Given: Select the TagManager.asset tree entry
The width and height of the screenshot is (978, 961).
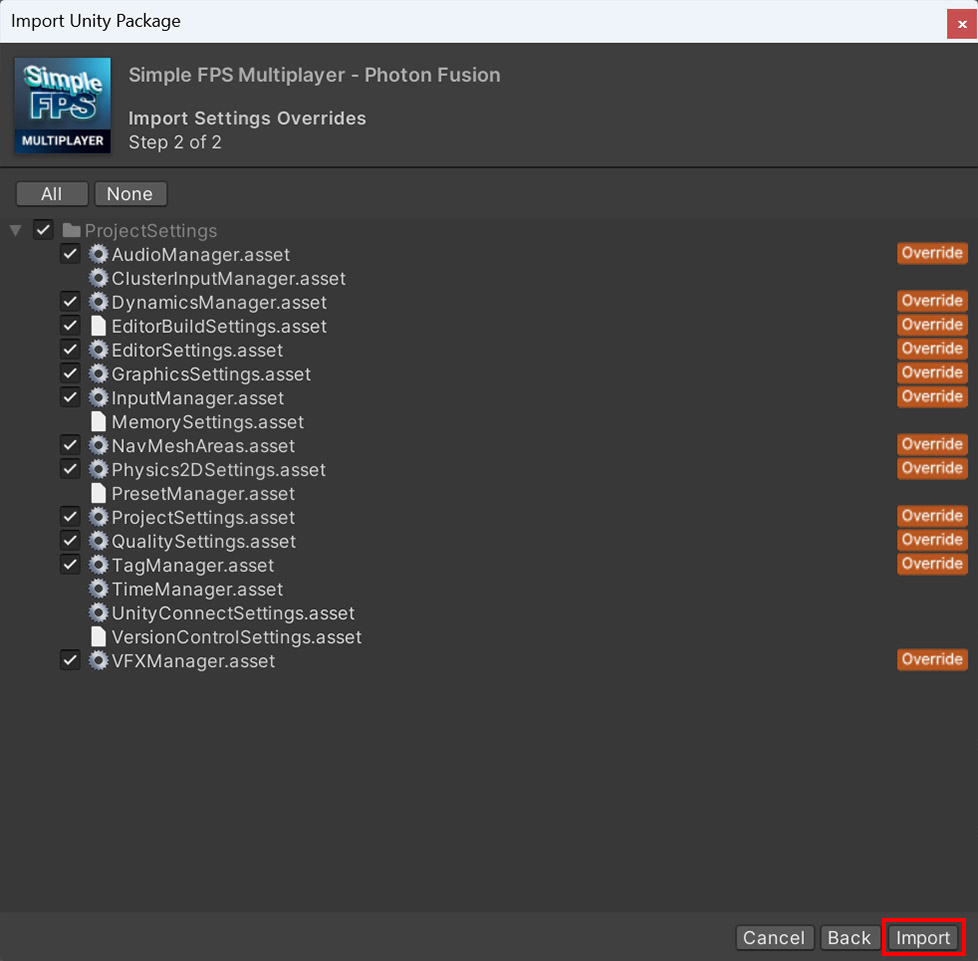Looking at the screenshot, I should pos(192,565).
